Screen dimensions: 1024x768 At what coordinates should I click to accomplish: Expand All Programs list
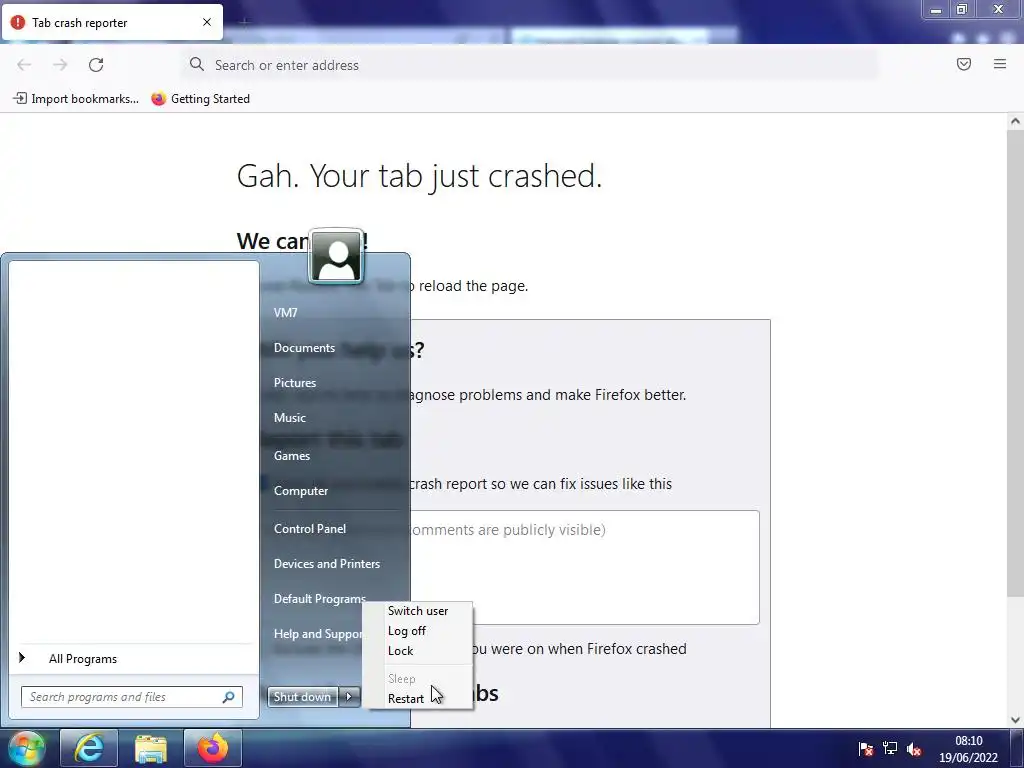(x=83, y=659)
